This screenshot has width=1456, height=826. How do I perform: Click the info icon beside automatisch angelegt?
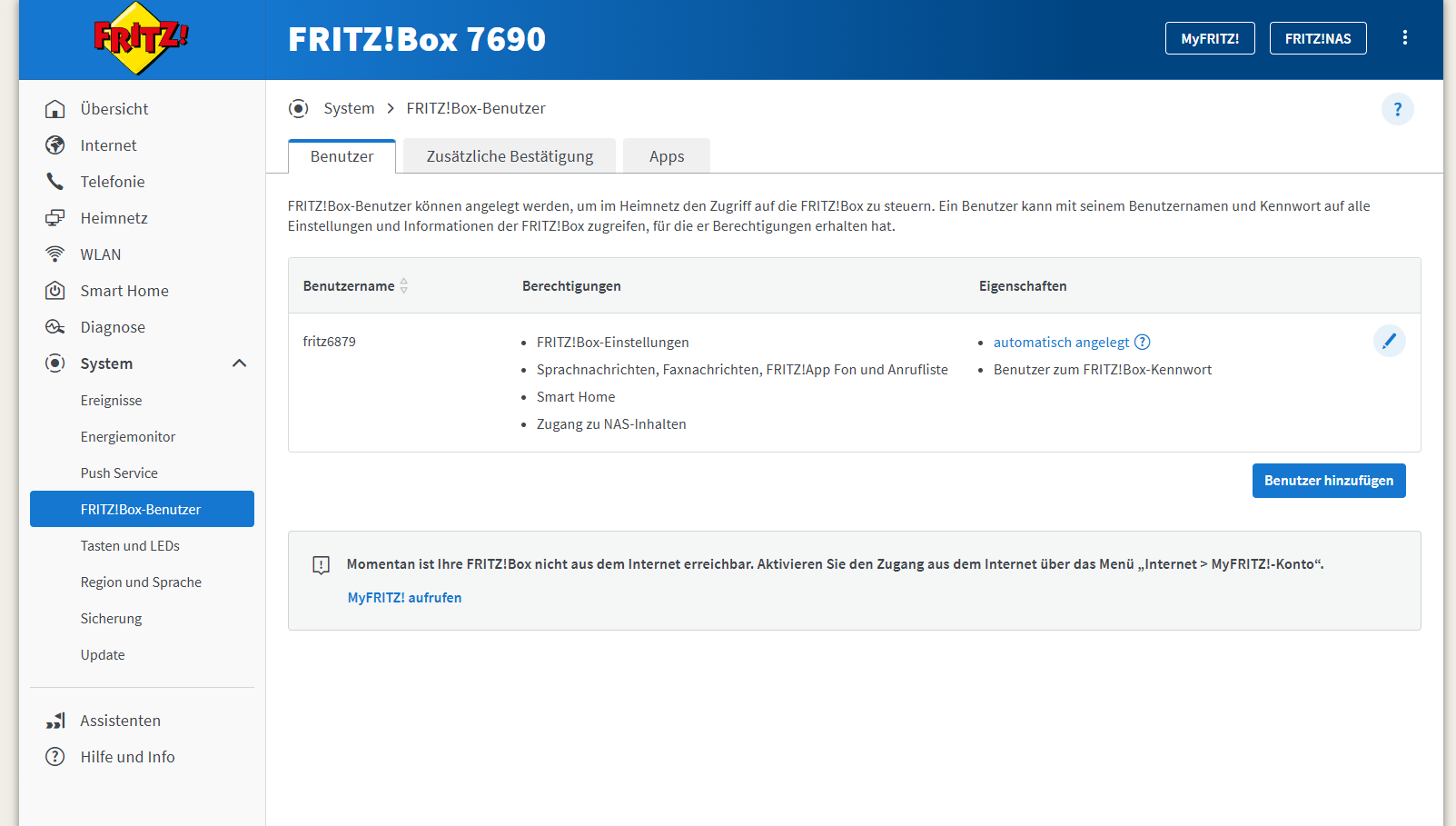click(1143, 342)
